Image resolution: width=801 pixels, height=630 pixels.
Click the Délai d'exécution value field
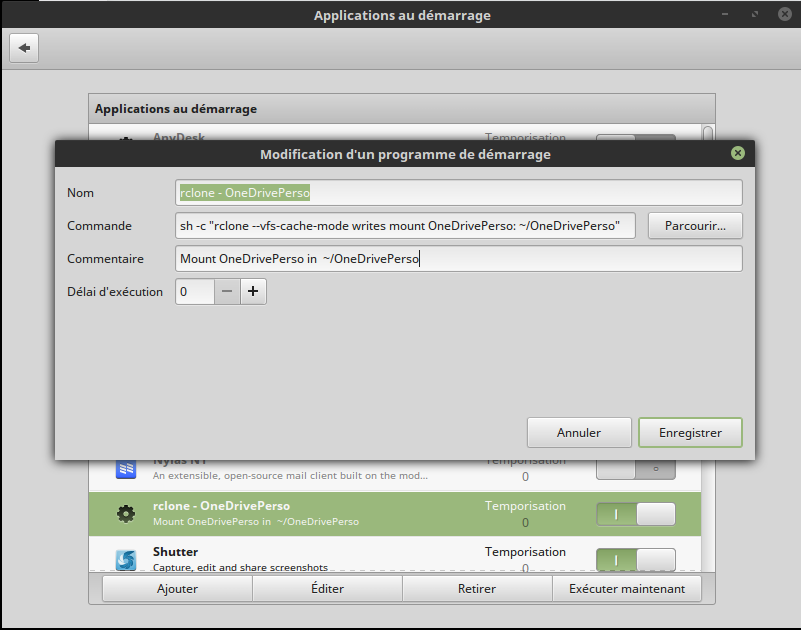194,291
